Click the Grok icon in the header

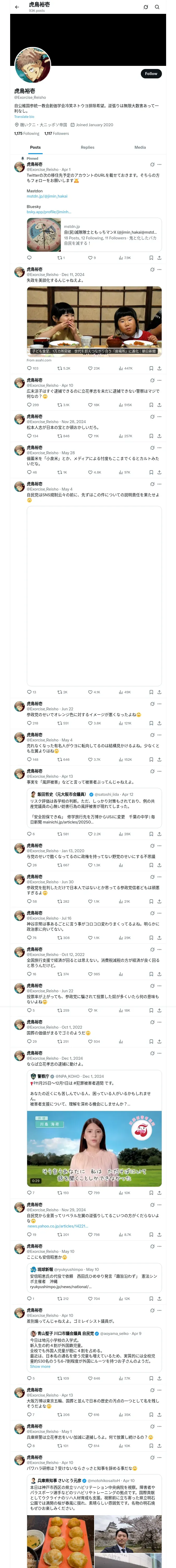146,7
